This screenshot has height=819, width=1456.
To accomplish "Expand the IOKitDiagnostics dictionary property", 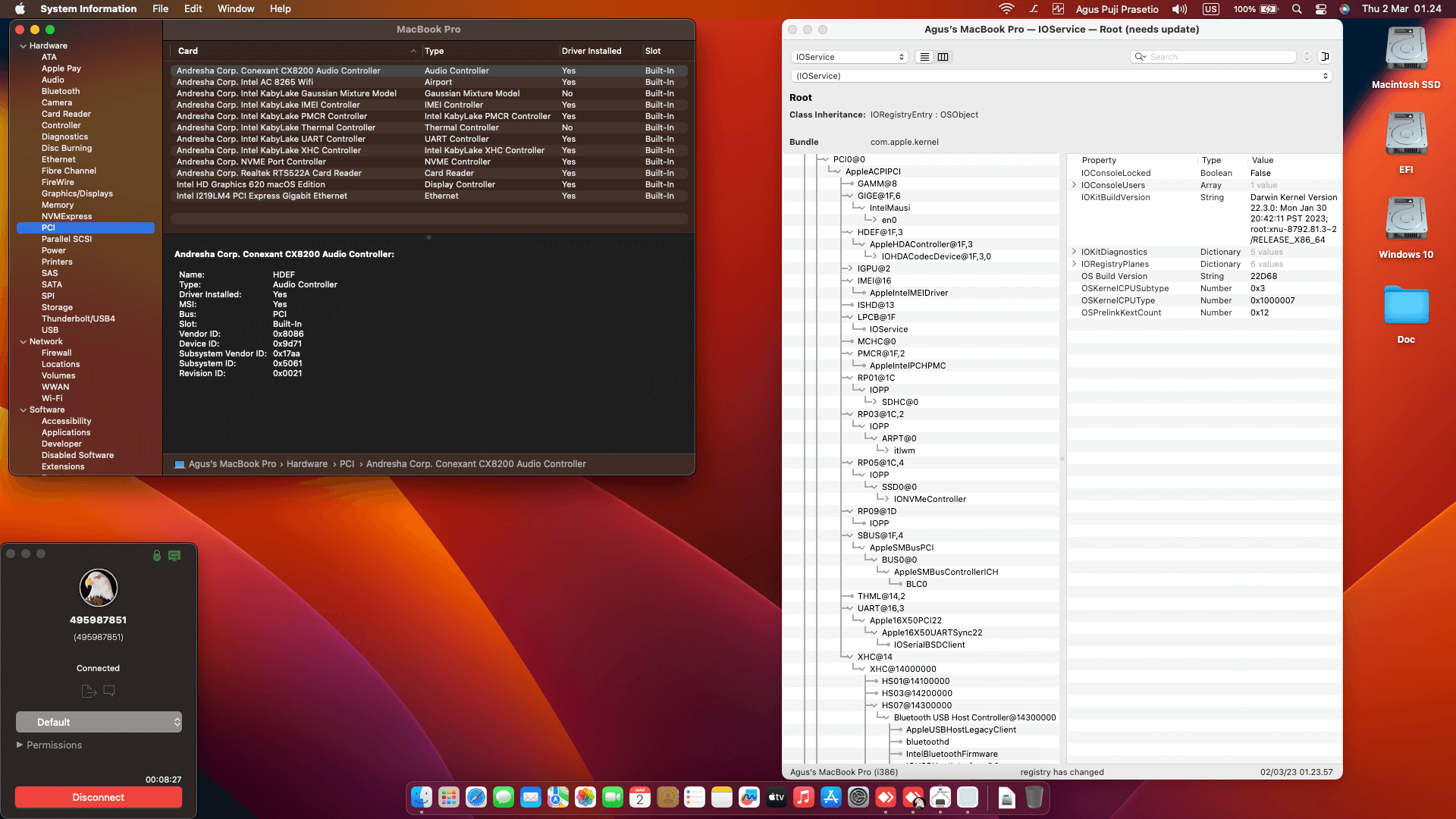I will (1075, 252).
